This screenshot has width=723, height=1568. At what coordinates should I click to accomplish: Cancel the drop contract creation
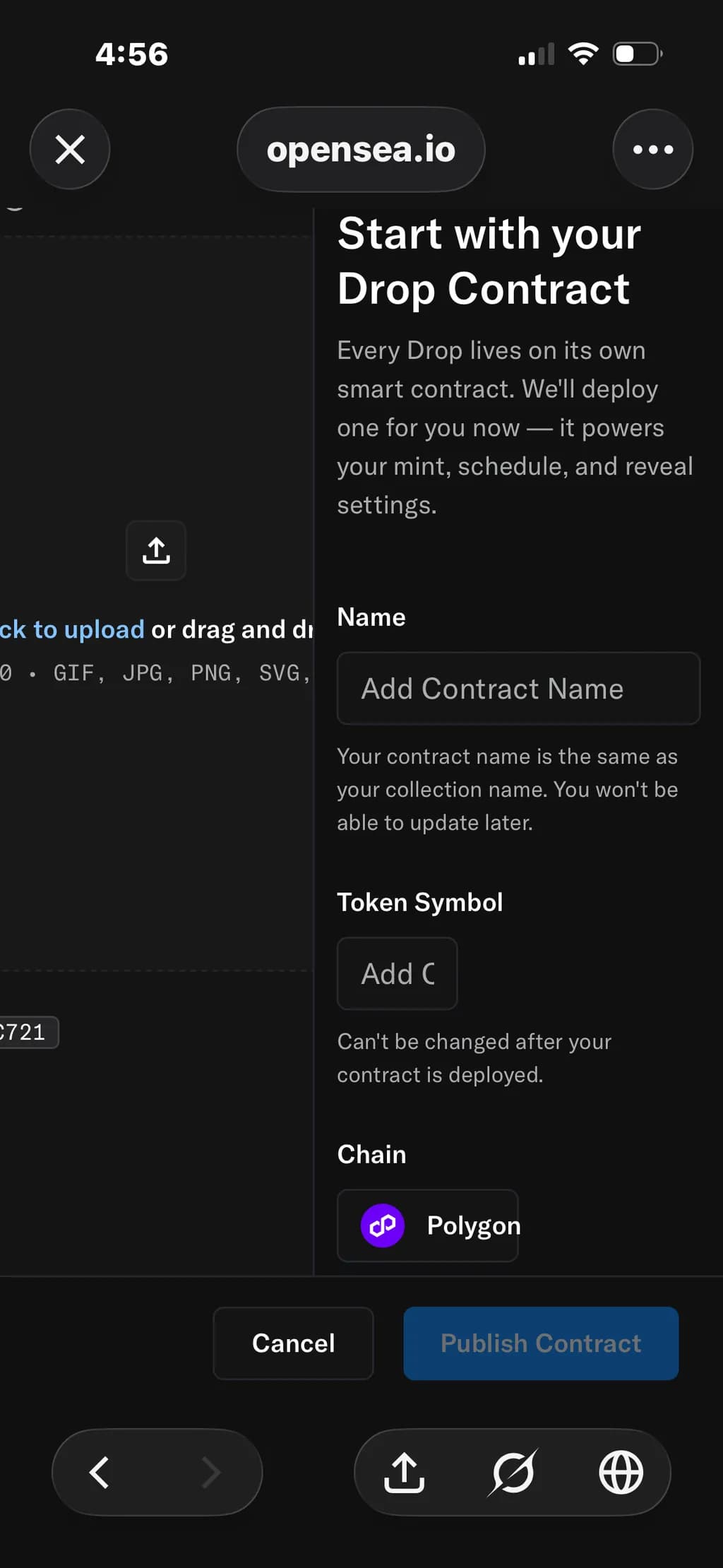[x=294, y=1343]
